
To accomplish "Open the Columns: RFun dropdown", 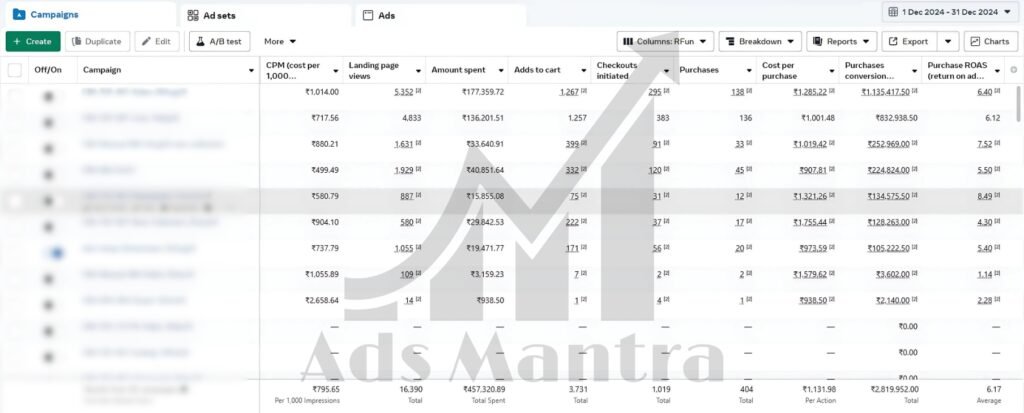I will point(665,42).
